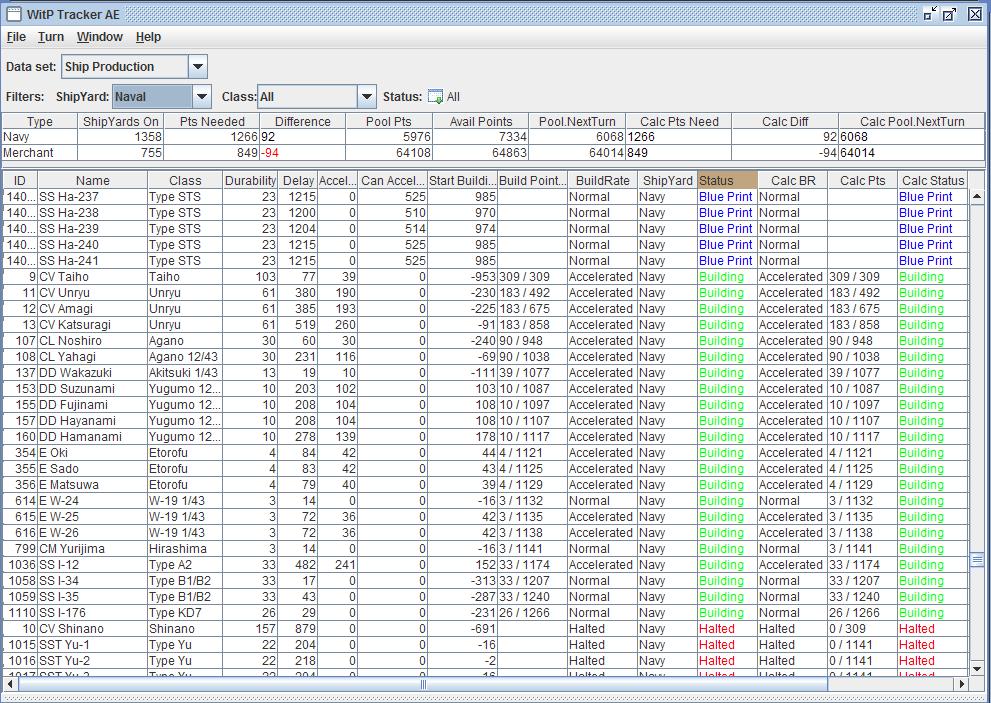Click the Navy type cell in summary table
The height and width of the screenshot is (703, 991).
(39, 137)
